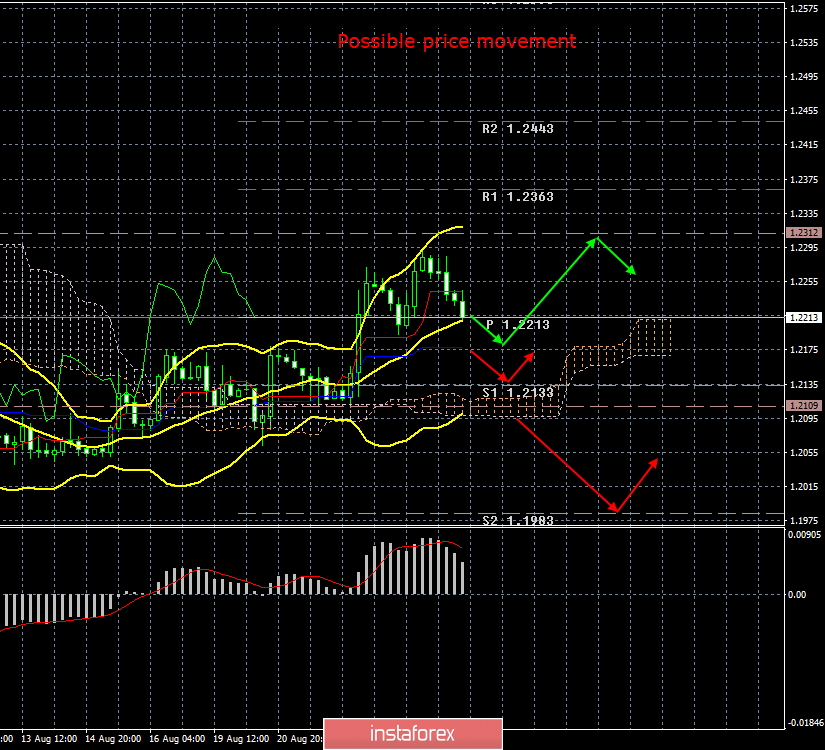Screen dimensions: 825x750
Task: Click the 1.2535 price axis value
Action: [x=804, y=43]
